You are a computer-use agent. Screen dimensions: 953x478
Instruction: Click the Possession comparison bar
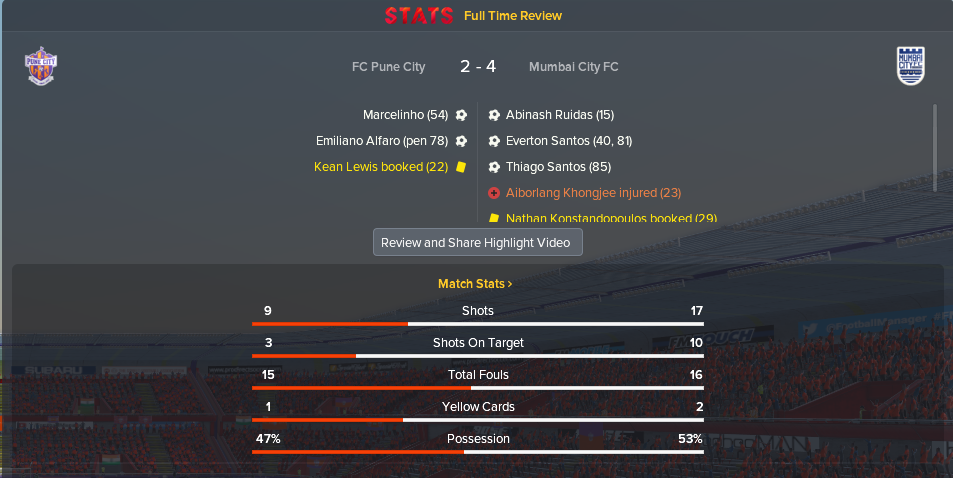[478, 452]
